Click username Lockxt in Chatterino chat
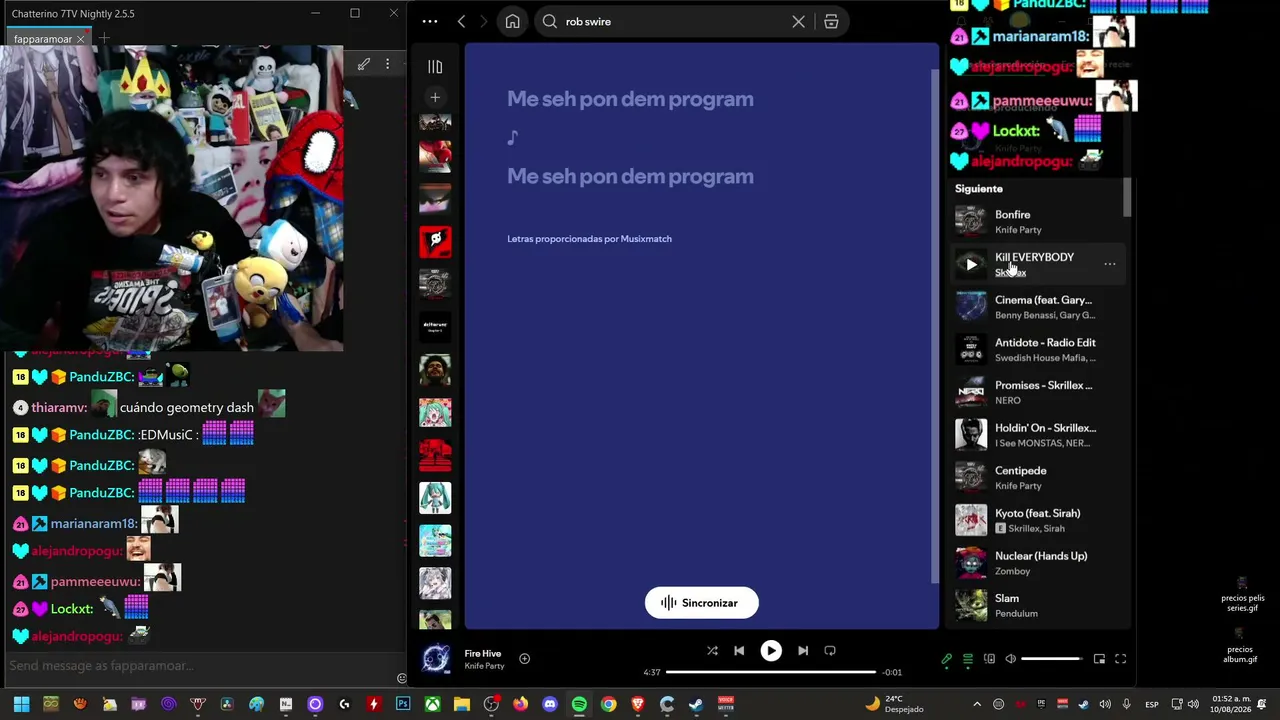Viewport: 1280px width, 720px height. [x=72, y=609]
